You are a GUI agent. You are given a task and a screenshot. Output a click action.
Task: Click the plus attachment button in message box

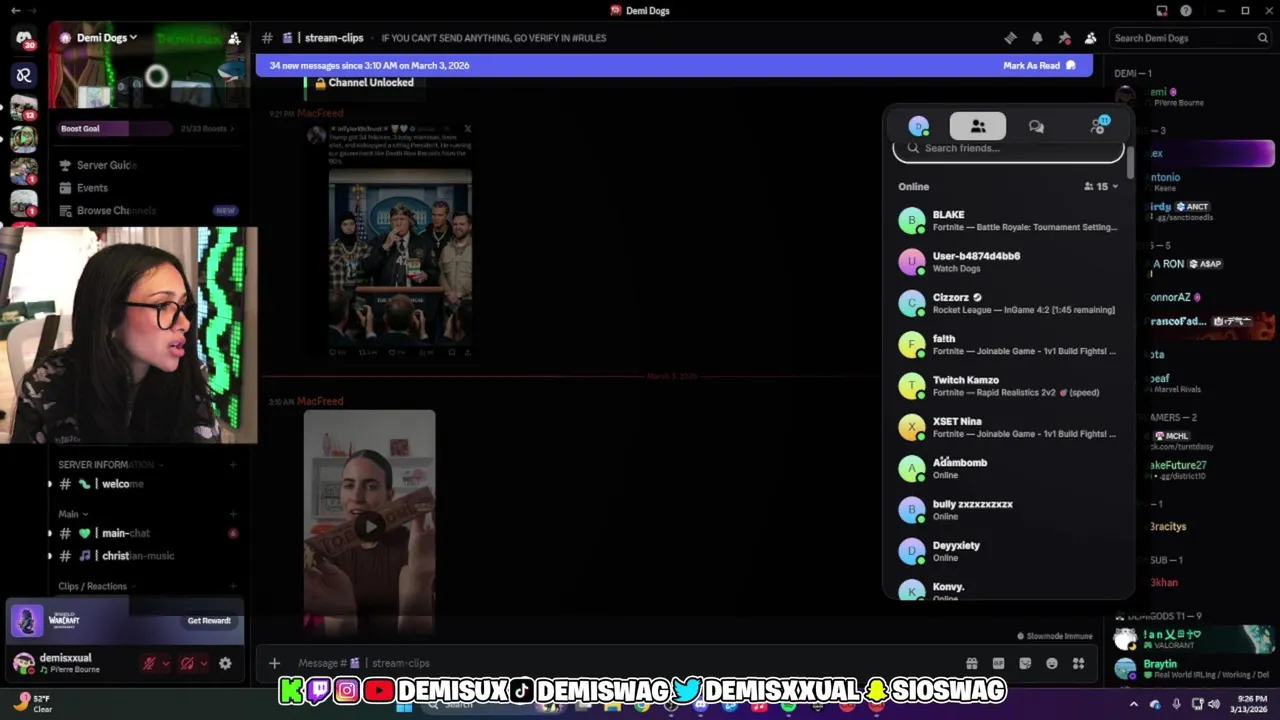(x=274, y=663)
